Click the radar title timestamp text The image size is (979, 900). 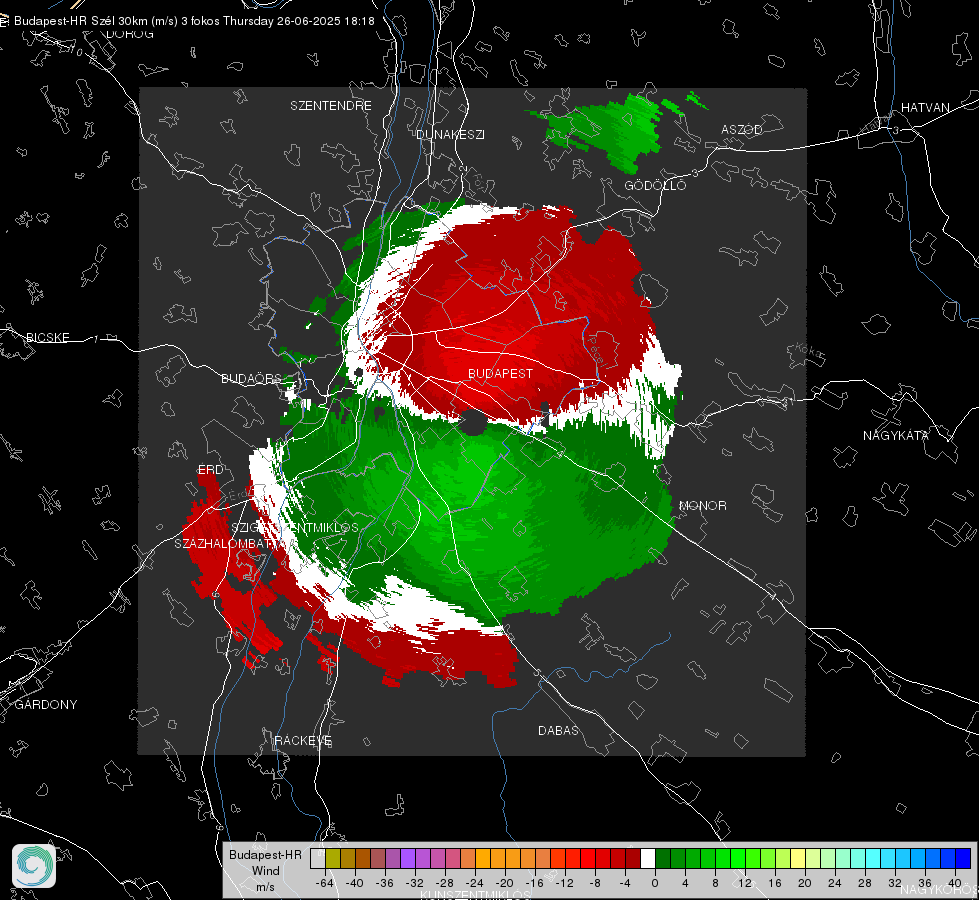pos(194,21)
